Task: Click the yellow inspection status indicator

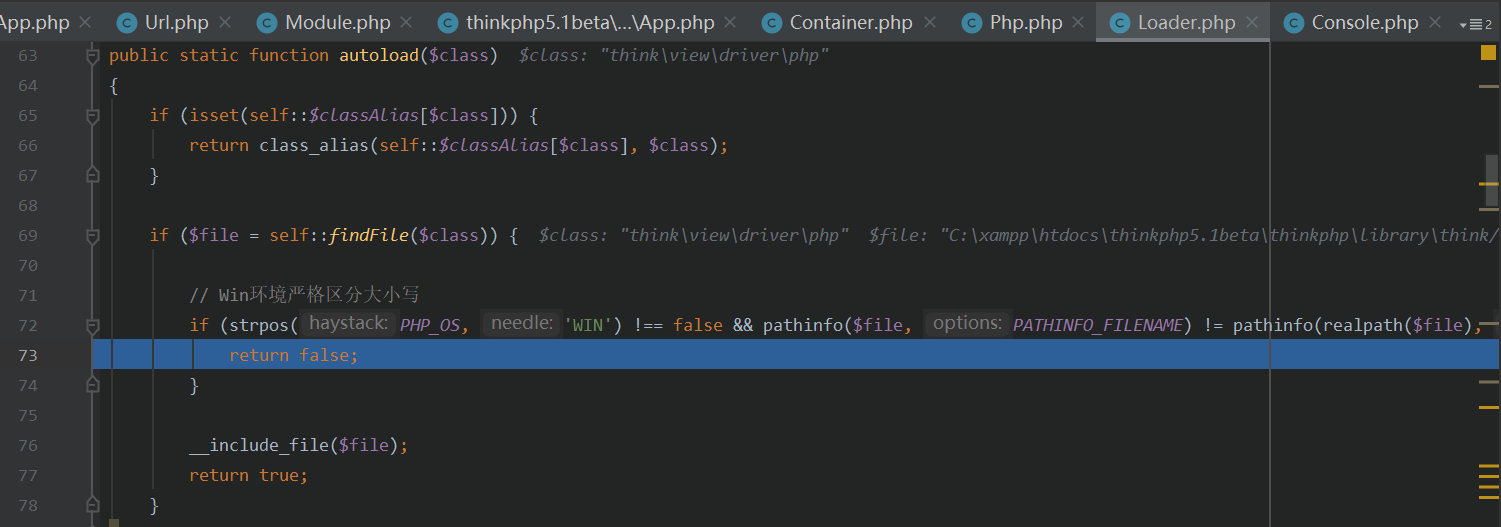Action: coord(1488,53)
